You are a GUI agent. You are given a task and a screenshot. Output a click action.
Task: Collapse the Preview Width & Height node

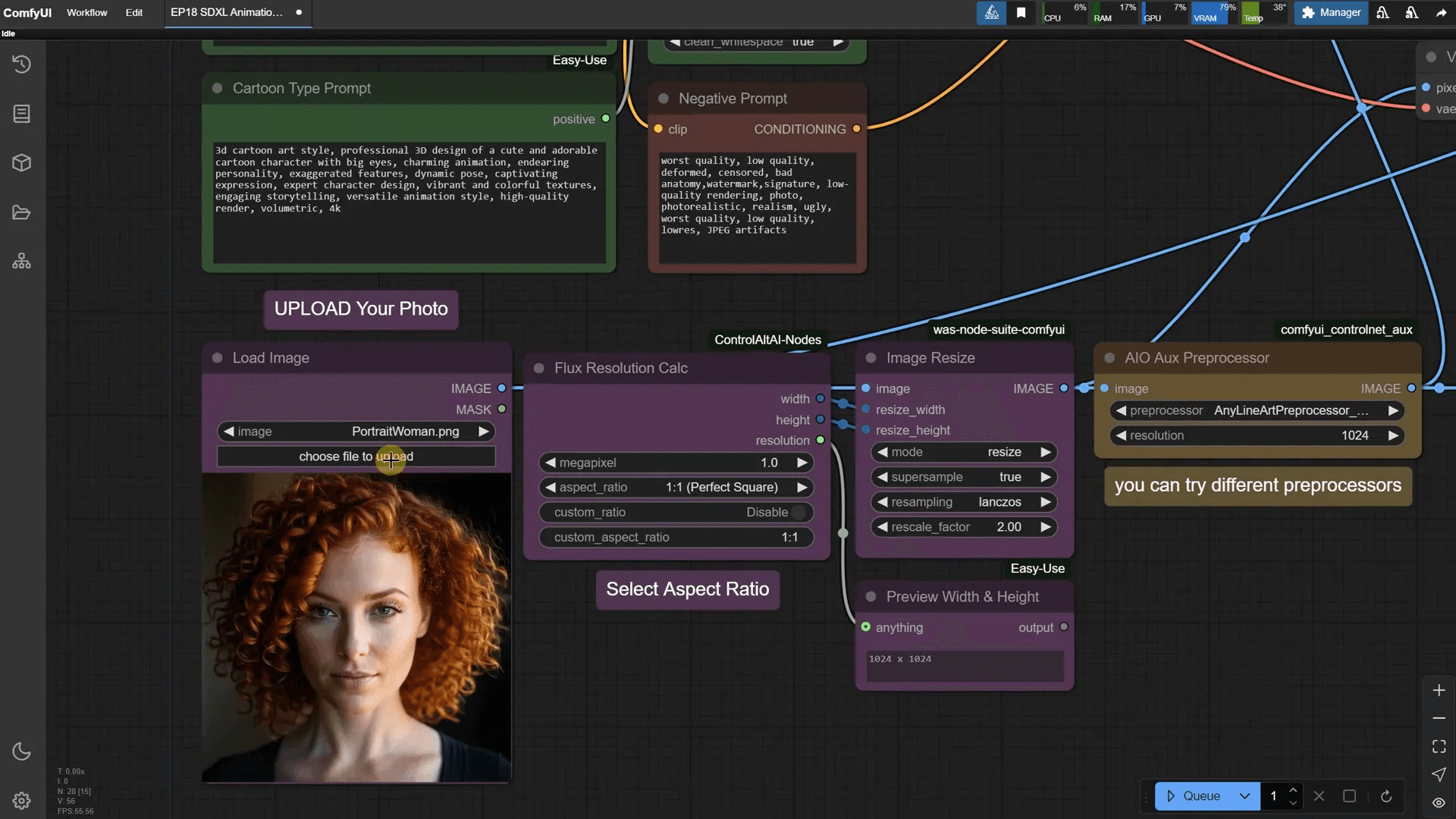[871, 597]
